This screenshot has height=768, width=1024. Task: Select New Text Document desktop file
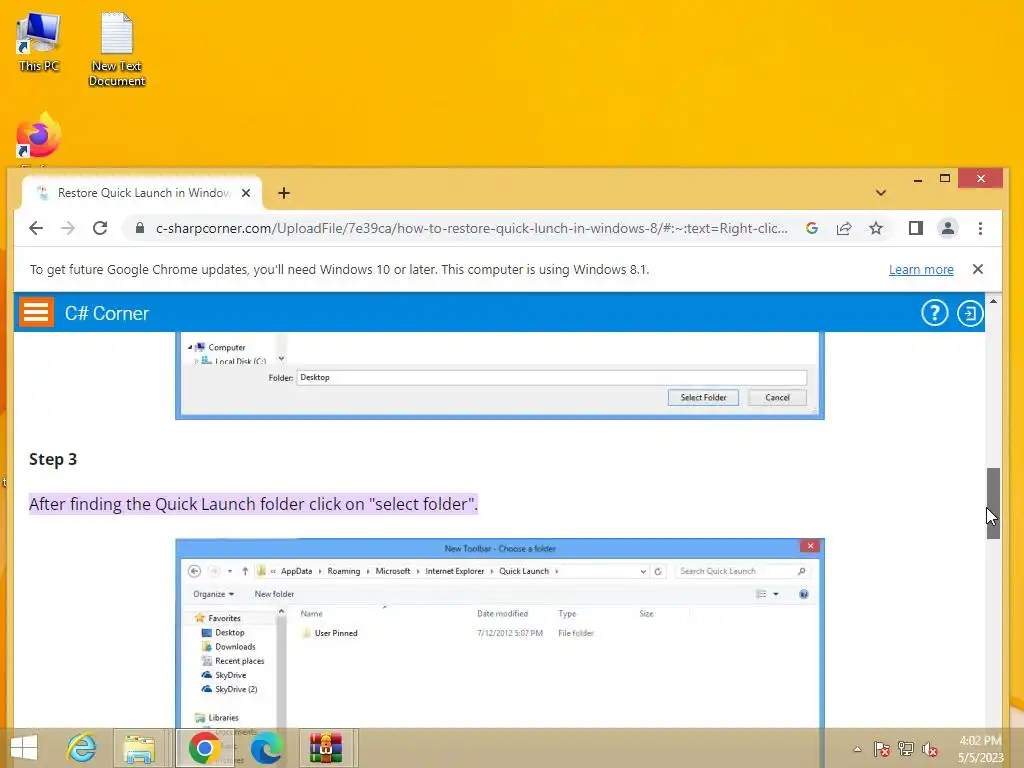(x=117, y=50)
